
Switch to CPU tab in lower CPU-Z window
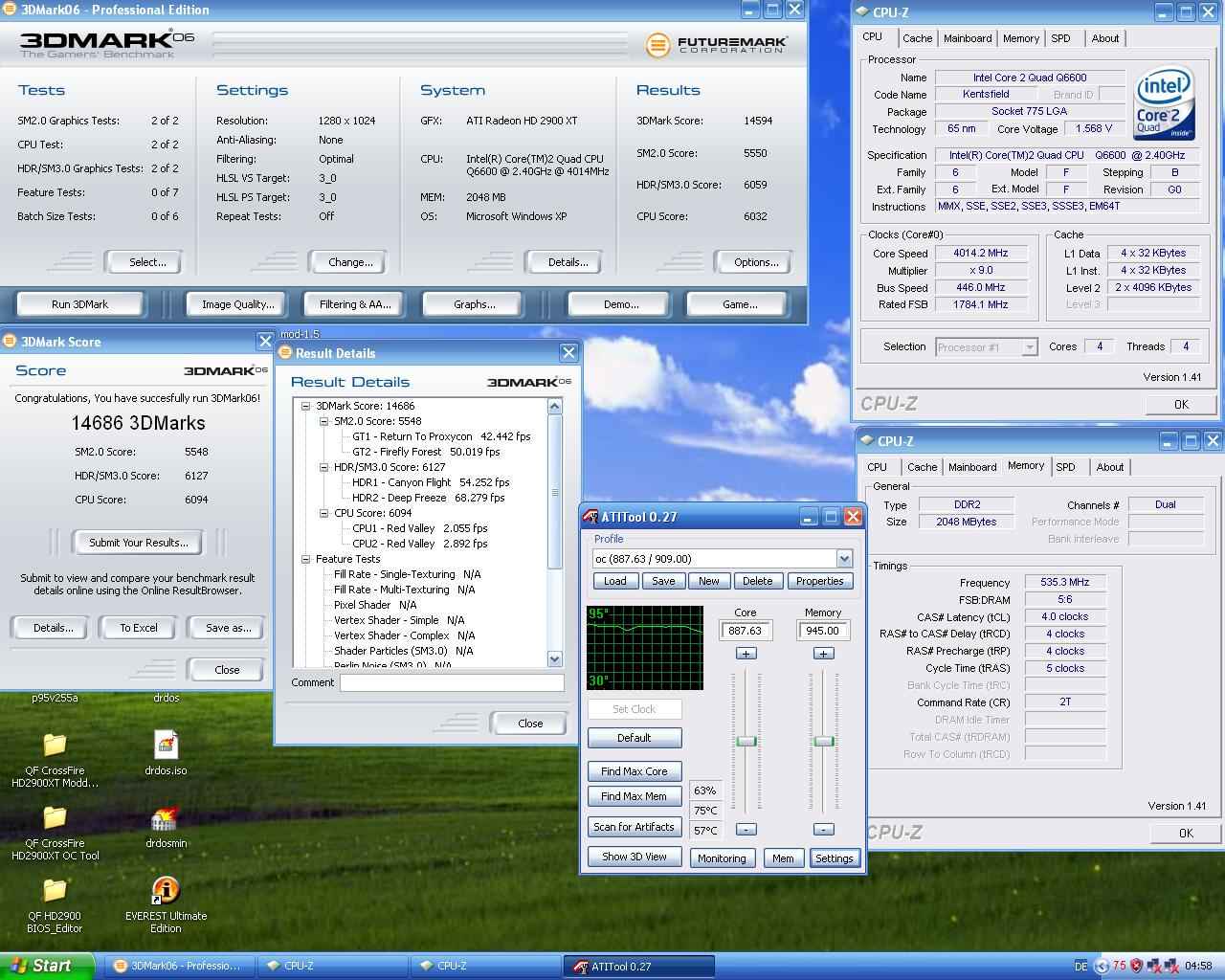[877, 467]
